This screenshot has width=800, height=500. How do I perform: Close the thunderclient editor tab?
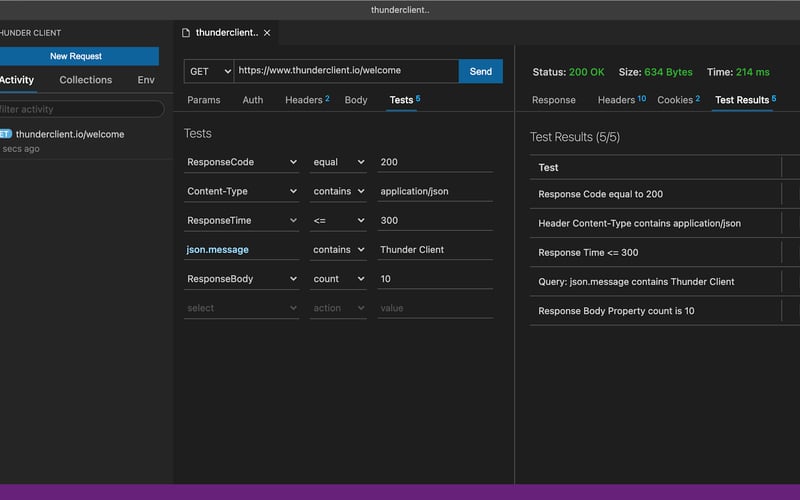(267, 33)
